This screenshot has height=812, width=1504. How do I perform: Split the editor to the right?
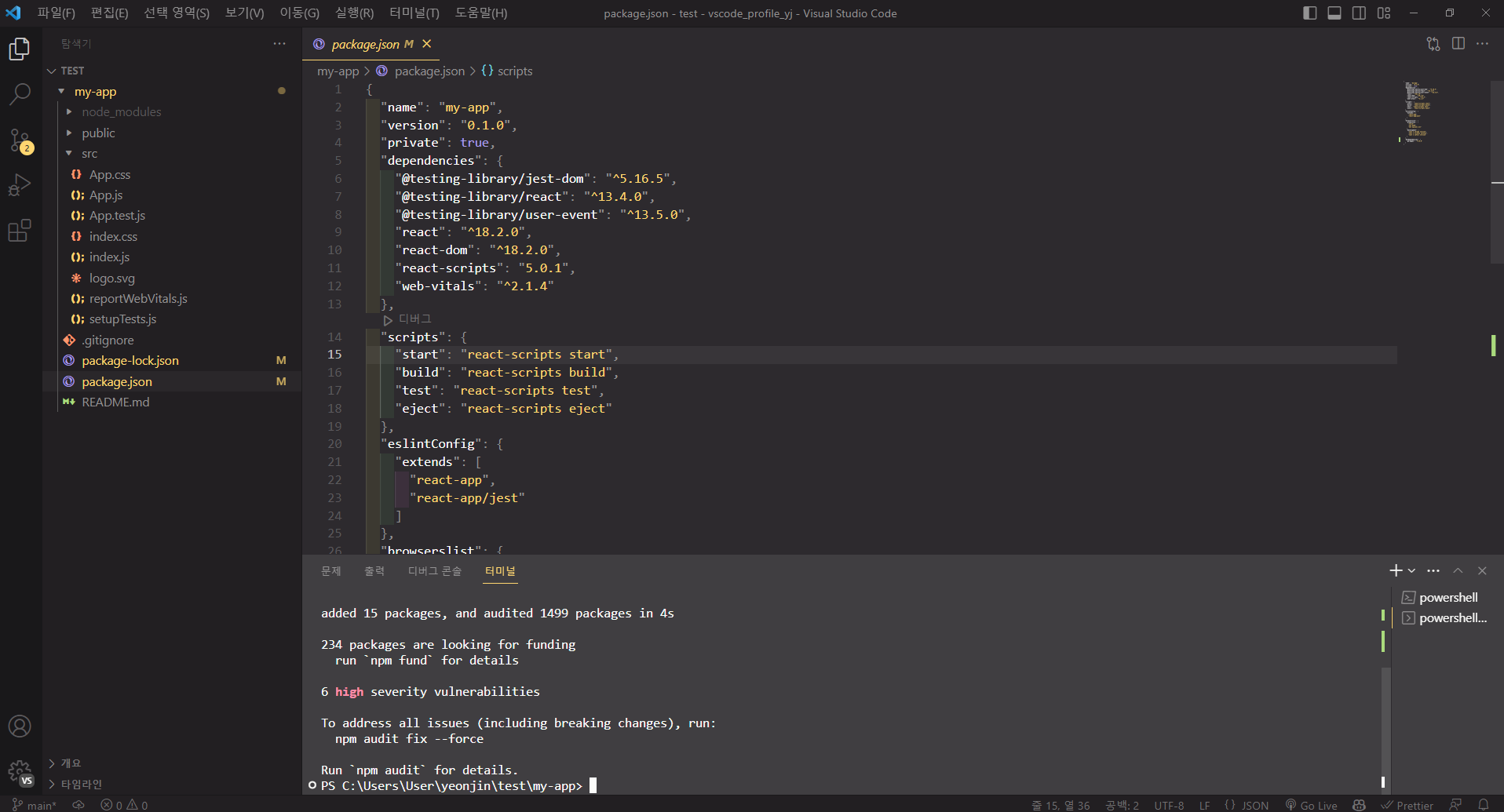[x=1458, y=44]
